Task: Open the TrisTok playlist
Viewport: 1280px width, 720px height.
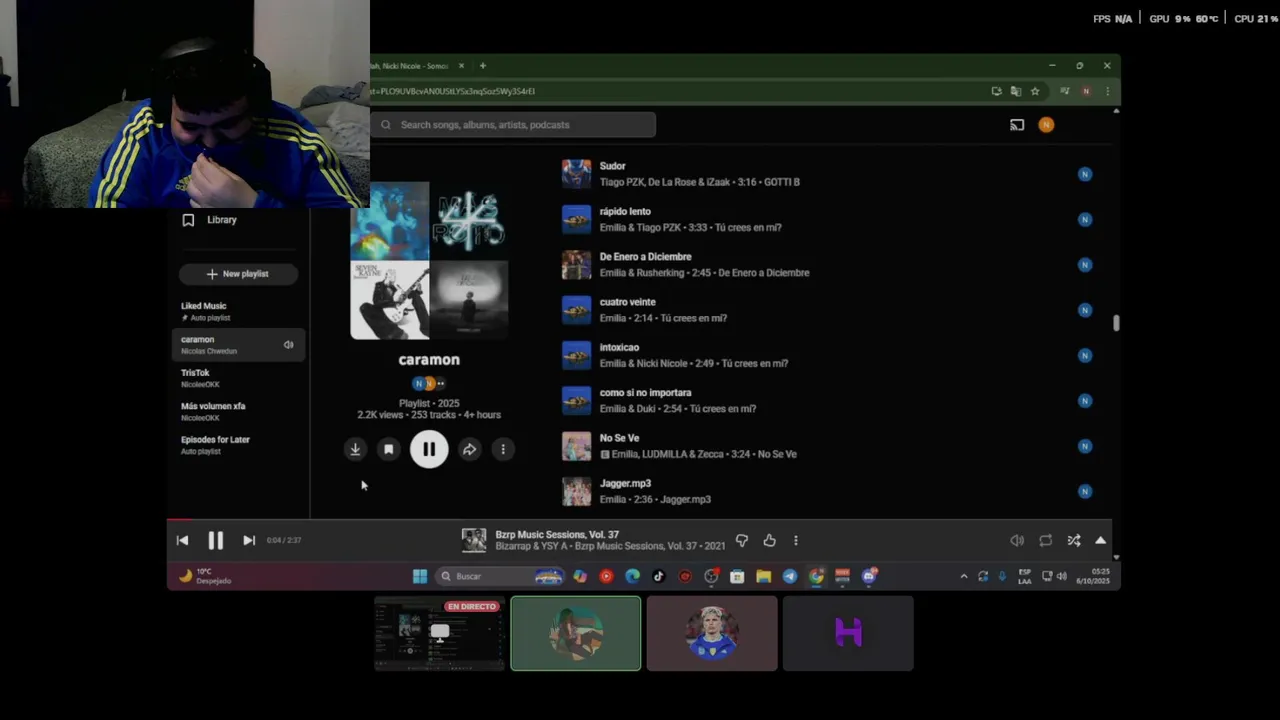Action: pos(239,378)
